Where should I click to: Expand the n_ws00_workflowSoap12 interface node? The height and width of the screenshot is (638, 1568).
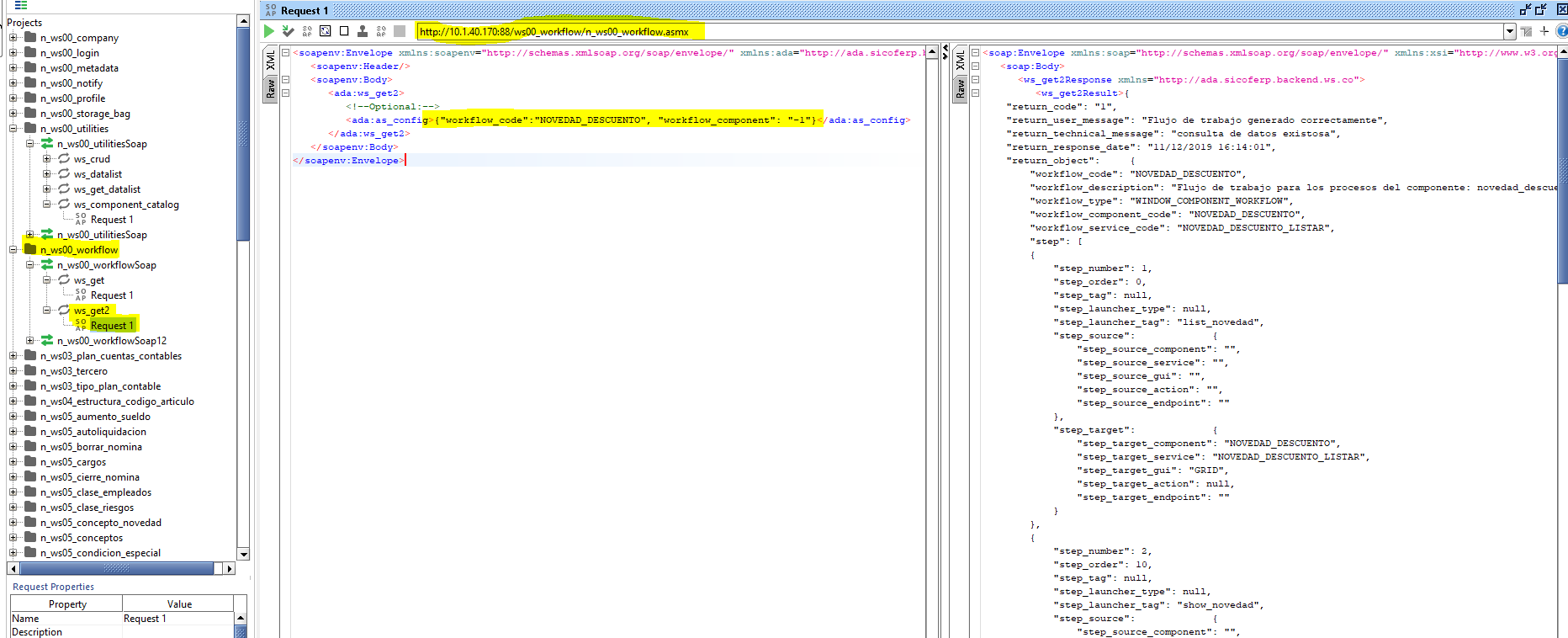pyautogui.click(x=30, y=341)
